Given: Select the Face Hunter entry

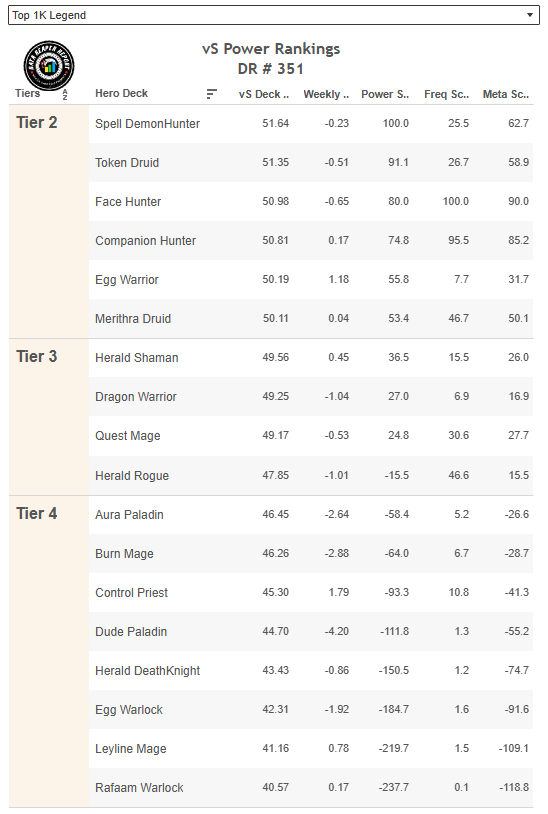Looking at the screenshot, I should click(128, 201).
